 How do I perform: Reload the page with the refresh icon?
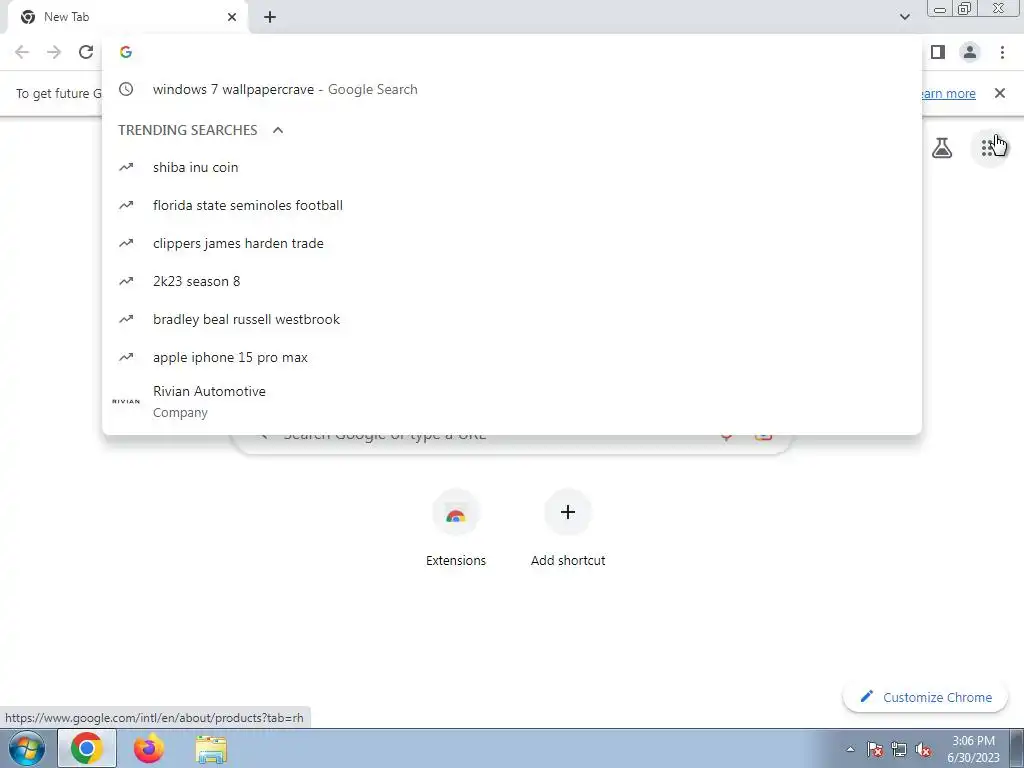(86, 52)
